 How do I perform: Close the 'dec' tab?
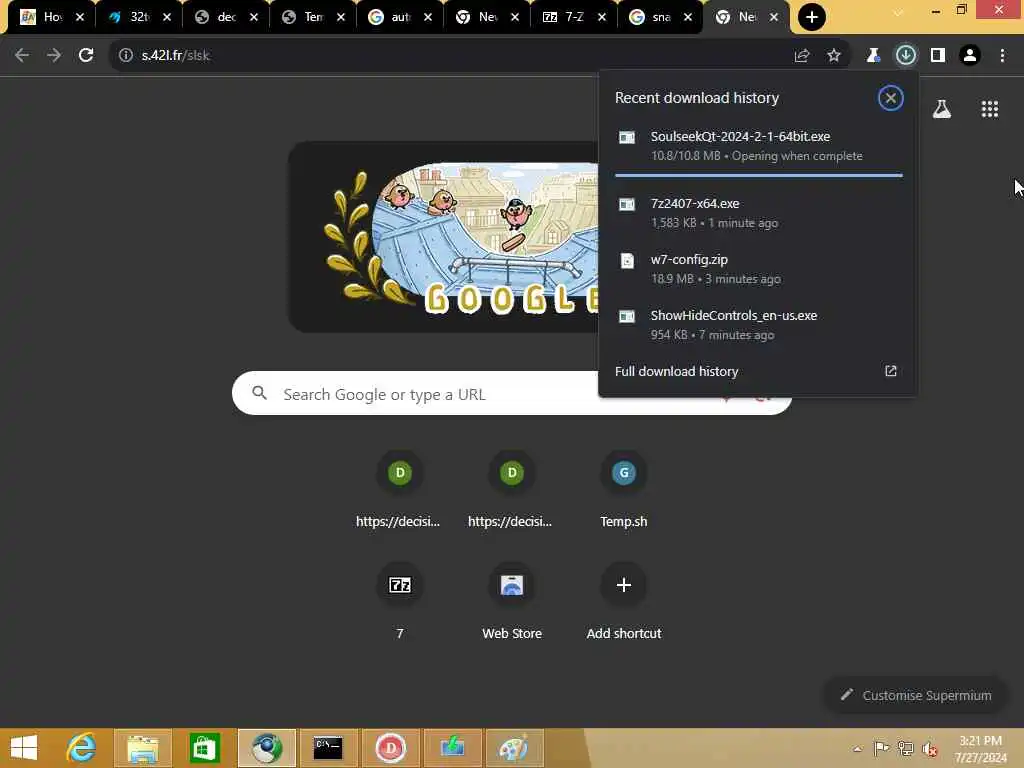(x=254, y=17)
